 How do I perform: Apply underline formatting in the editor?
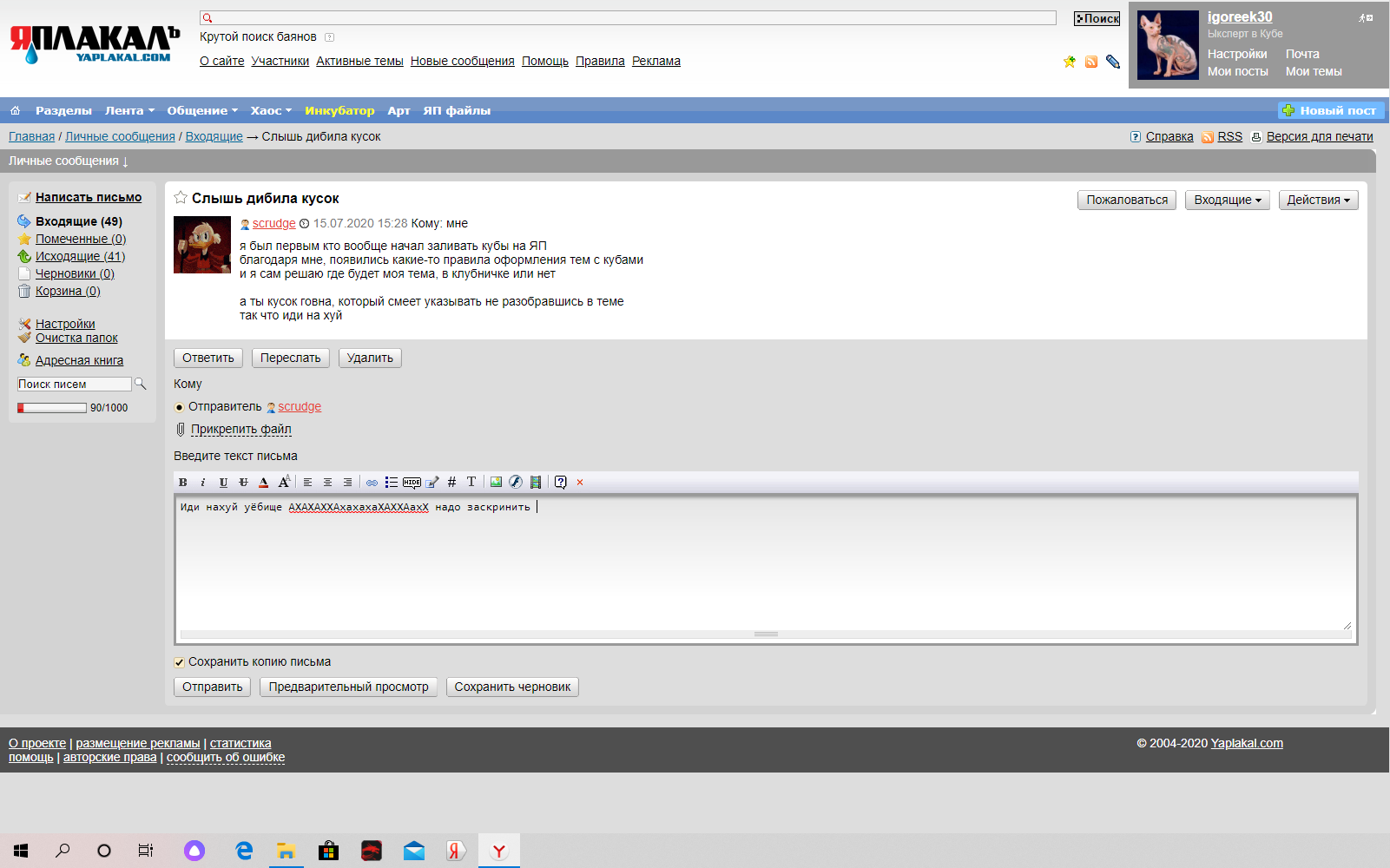(x=223, y=483)
